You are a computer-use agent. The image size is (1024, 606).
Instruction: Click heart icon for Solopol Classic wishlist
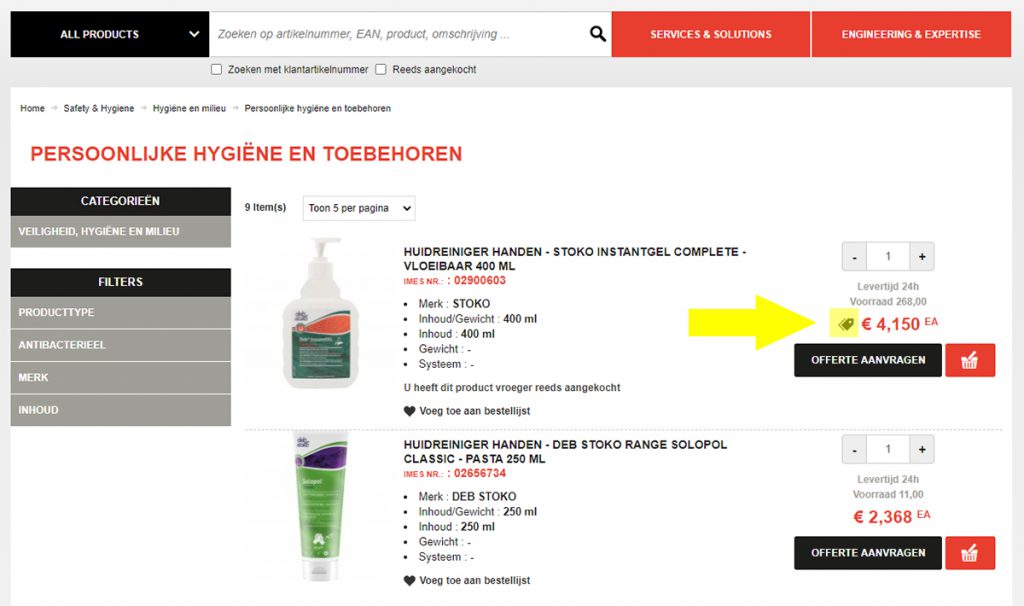(x=409, y=581)
